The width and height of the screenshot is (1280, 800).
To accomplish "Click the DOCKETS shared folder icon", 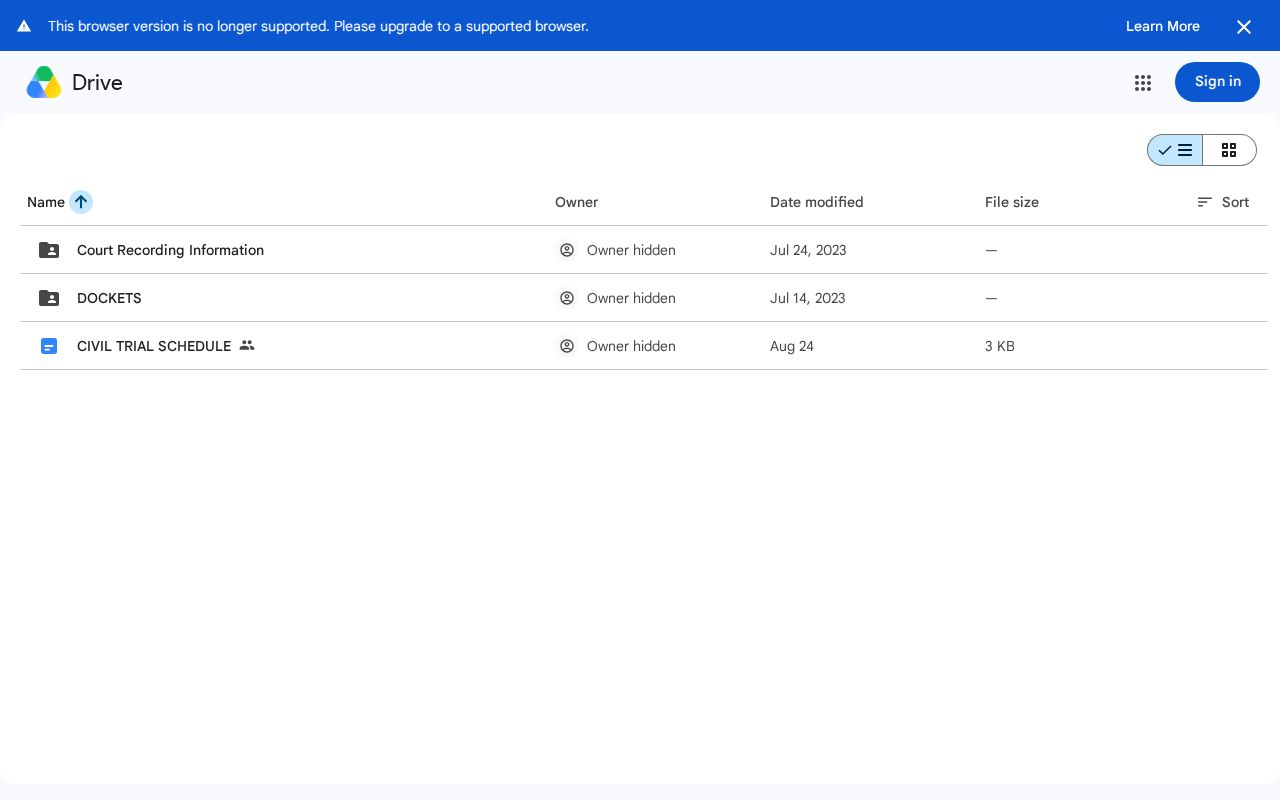I will pyautogui.click(x=49, y=298).
